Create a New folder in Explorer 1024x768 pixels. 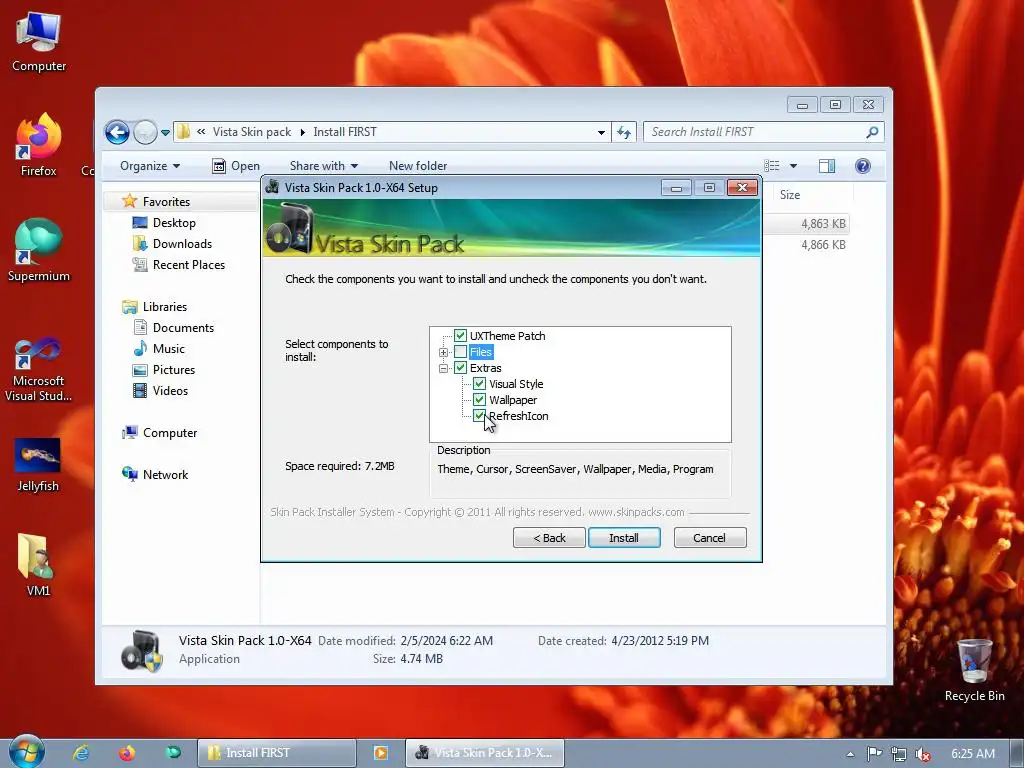point(418,166)
